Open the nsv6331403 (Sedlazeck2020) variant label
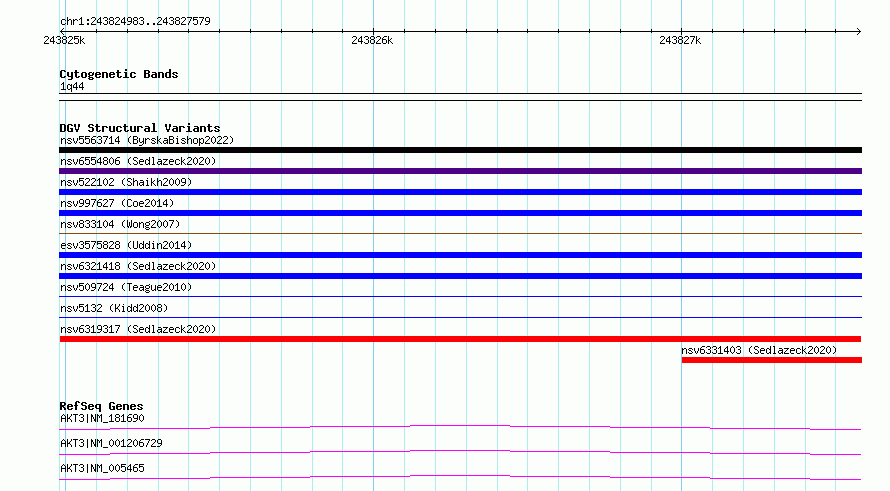Viewport: 890px width, 491px height. tap(759, 350)
